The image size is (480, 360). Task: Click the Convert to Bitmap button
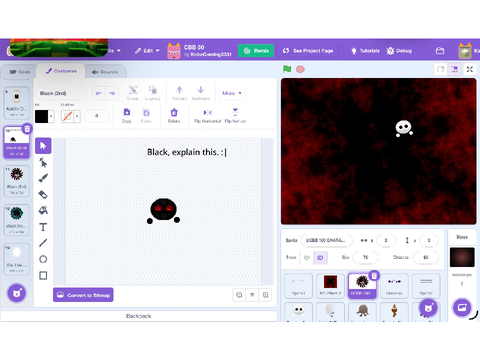pos(83,295)
